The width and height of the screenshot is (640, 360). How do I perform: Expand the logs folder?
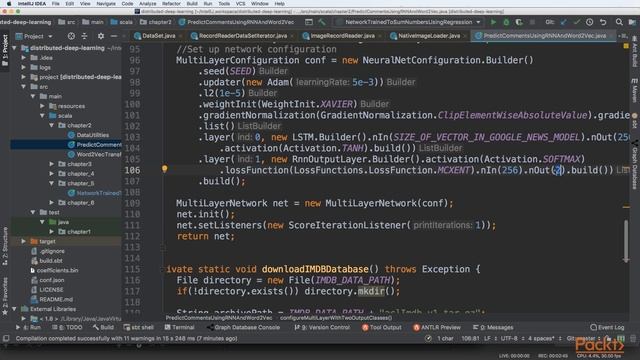pos(24,68)
